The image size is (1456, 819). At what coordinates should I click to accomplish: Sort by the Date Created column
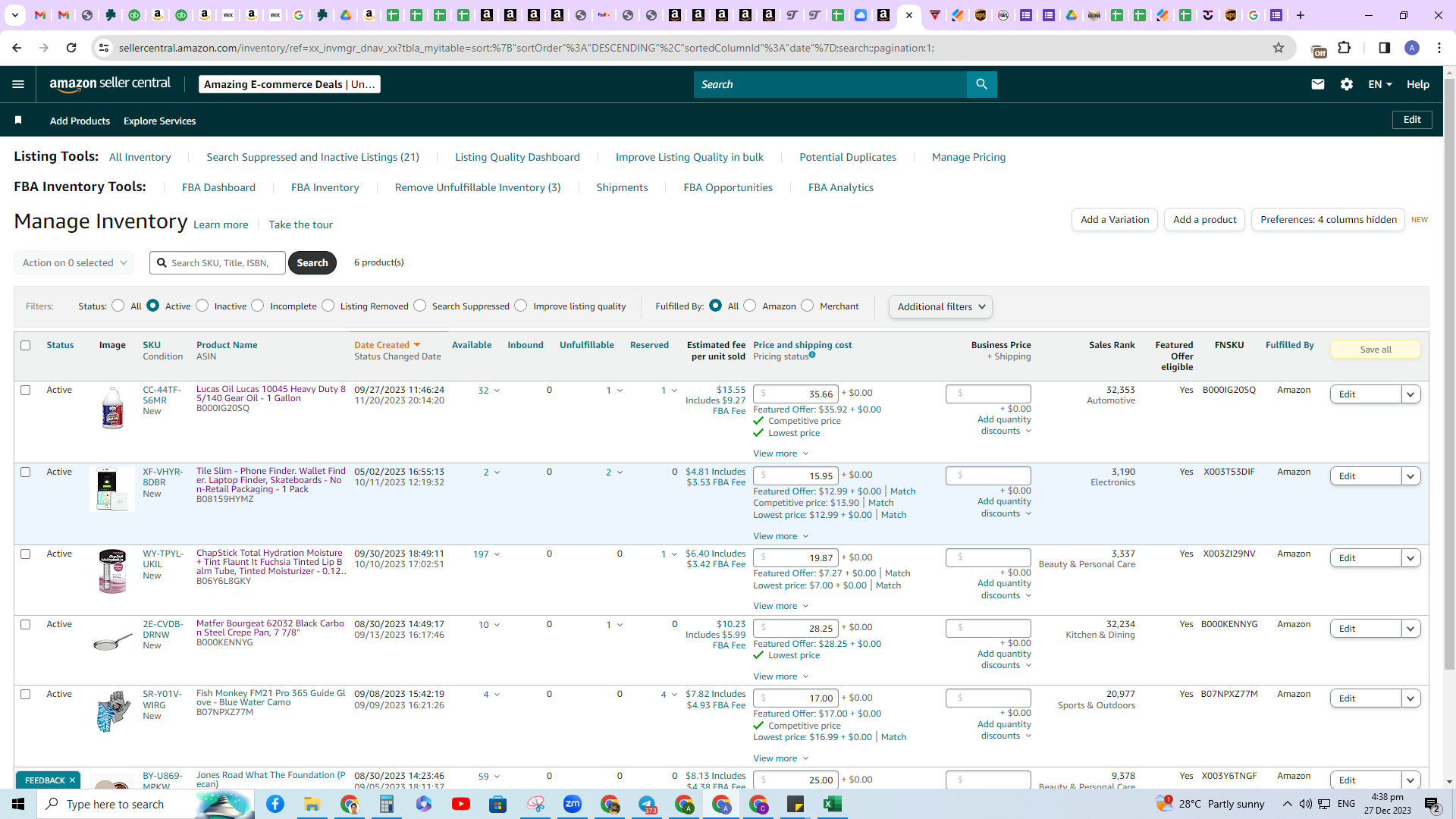pyautogui.click(x=387, y=345)
